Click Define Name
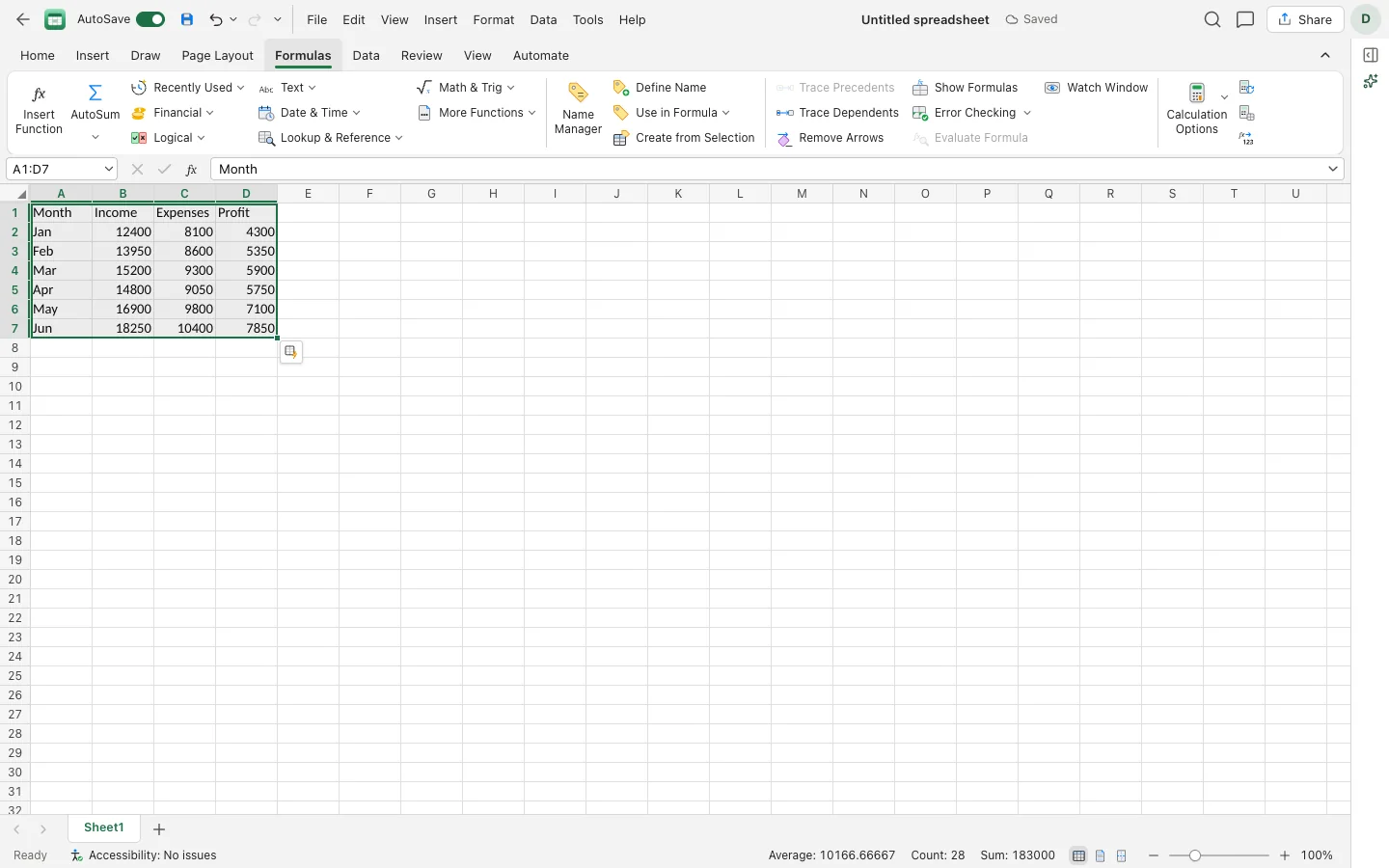 [x=660, y=88]
